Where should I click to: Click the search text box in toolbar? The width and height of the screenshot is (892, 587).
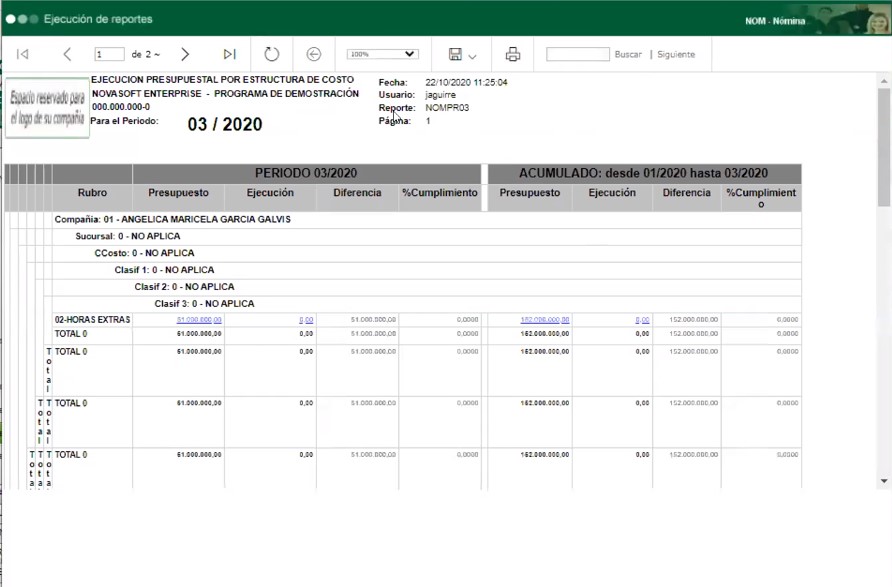(577, 54)
